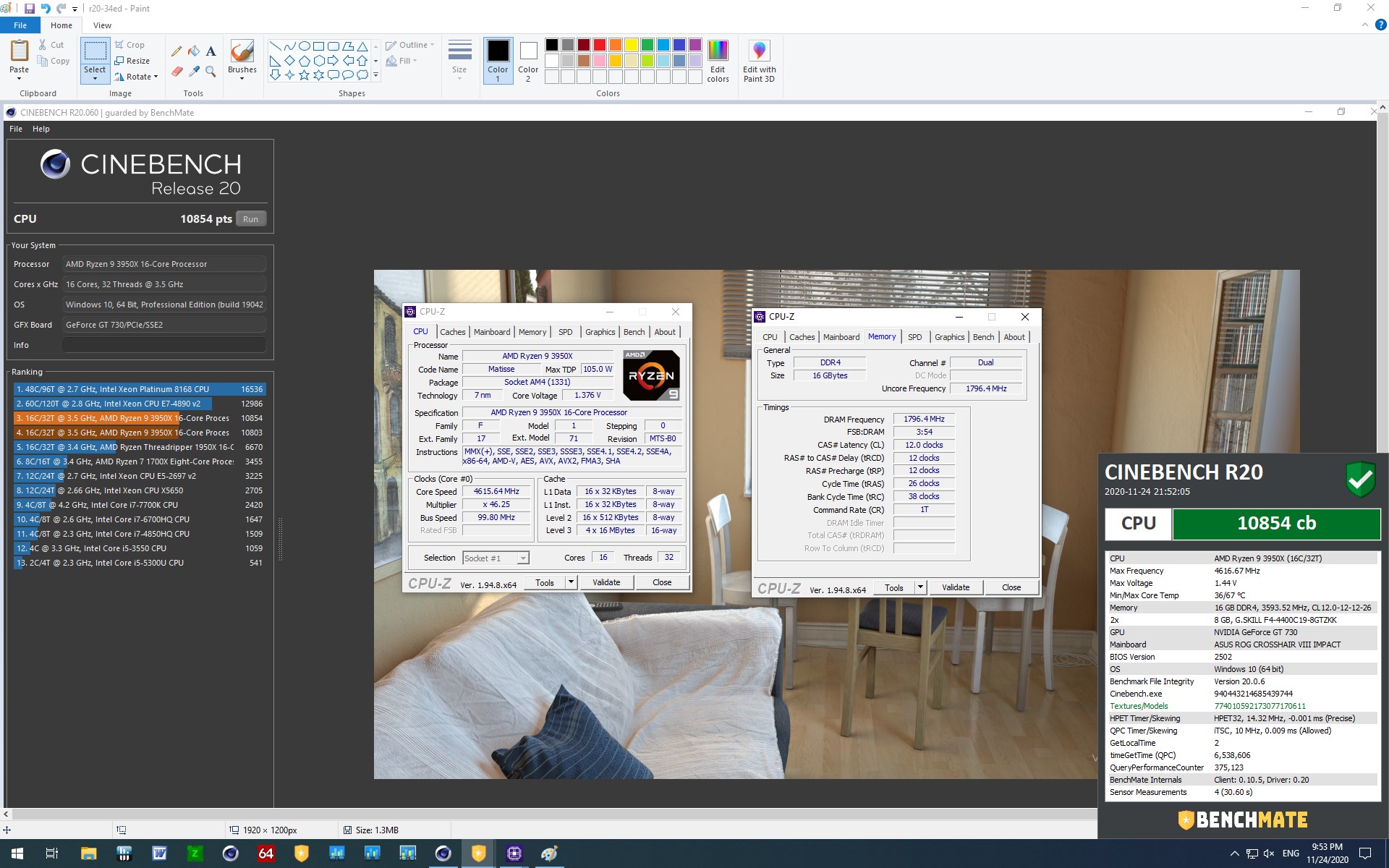Click the ENG language indicator in system tray

(x=1291, y=854)
